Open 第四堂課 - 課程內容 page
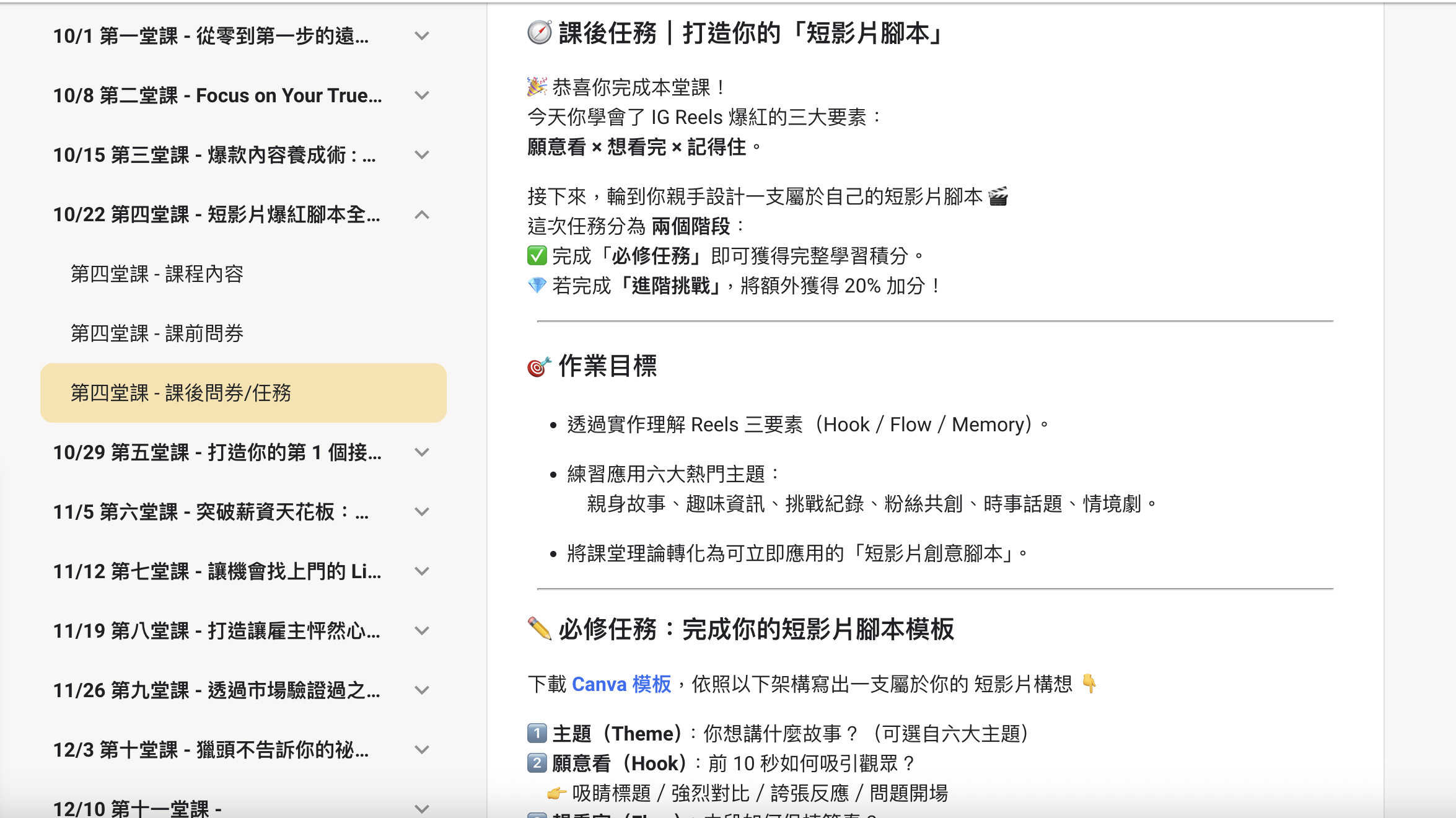This screenshot has height=818, width=1456. (157, 274)
